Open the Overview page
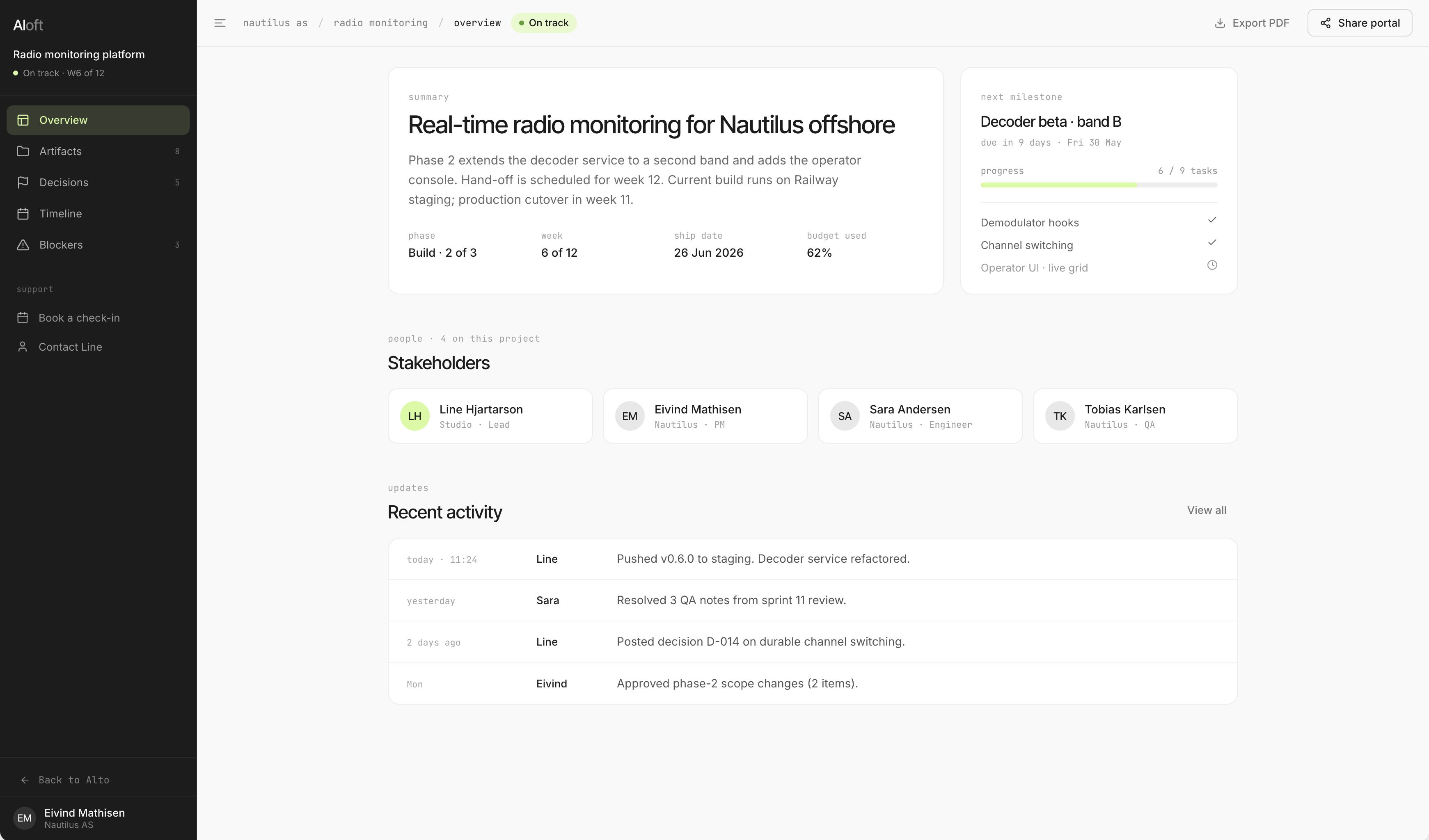Viewport: 1429px width, 840px height. 98,120
